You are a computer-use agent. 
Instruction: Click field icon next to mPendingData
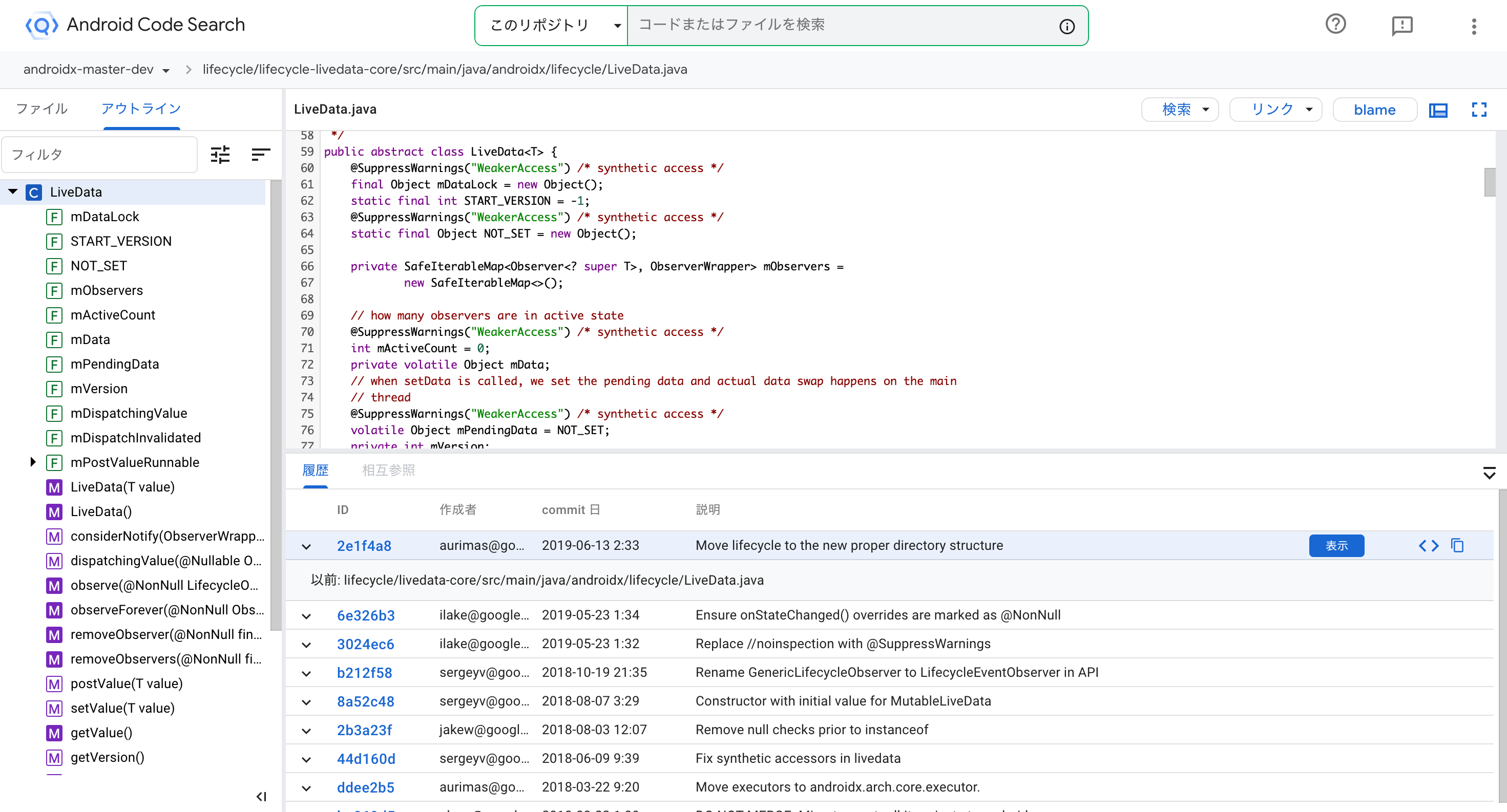[54, 364]
